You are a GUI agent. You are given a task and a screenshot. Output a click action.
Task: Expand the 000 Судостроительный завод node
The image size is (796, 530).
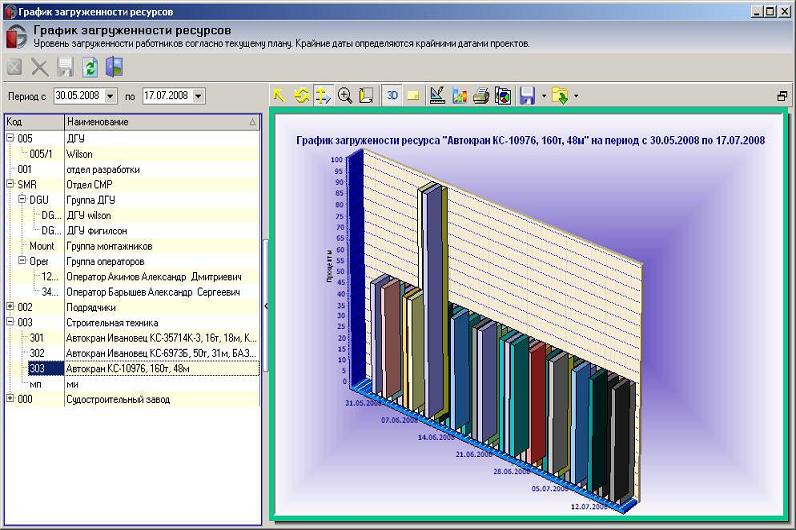pyautogui.click(x=10, y=399)
